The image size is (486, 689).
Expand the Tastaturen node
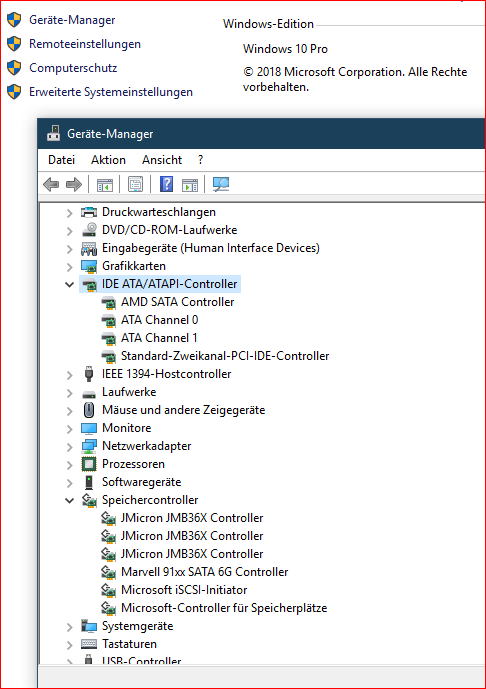[x=69, y=645]
